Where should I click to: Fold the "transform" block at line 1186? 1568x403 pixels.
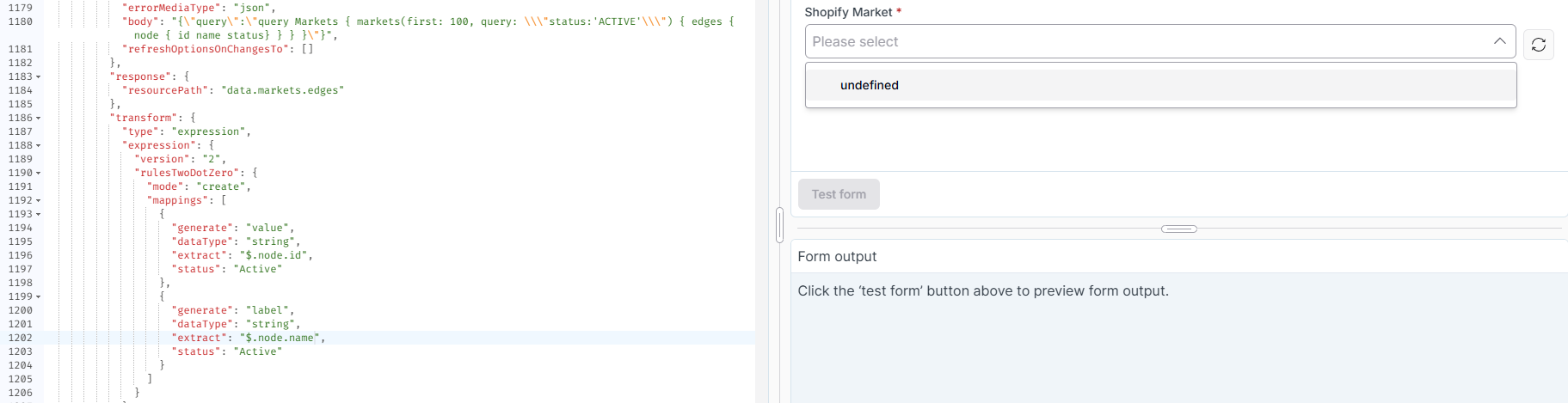tap(39, 119)
